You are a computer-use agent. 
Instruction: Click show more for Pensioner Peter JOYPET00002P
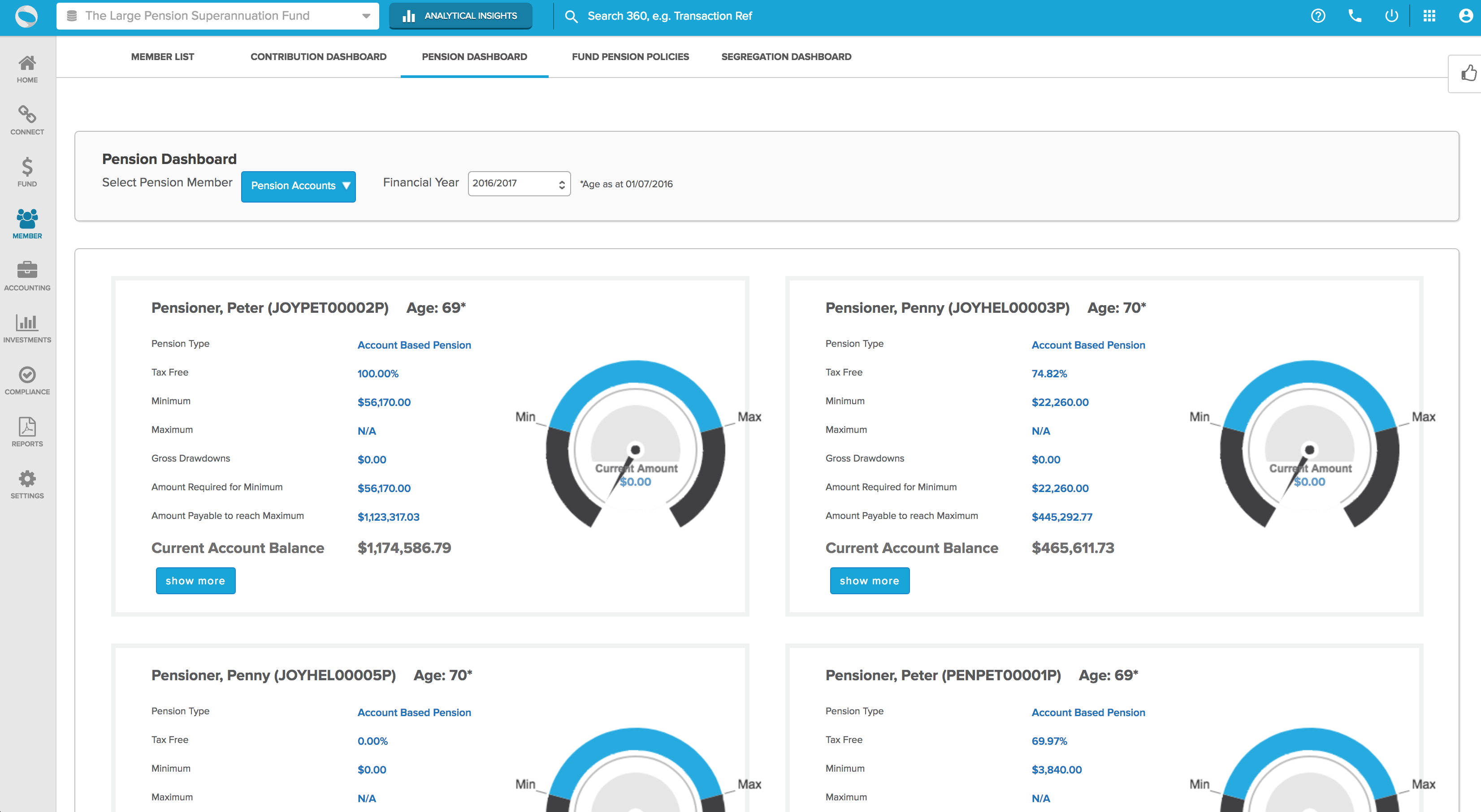tap(195, 580)
